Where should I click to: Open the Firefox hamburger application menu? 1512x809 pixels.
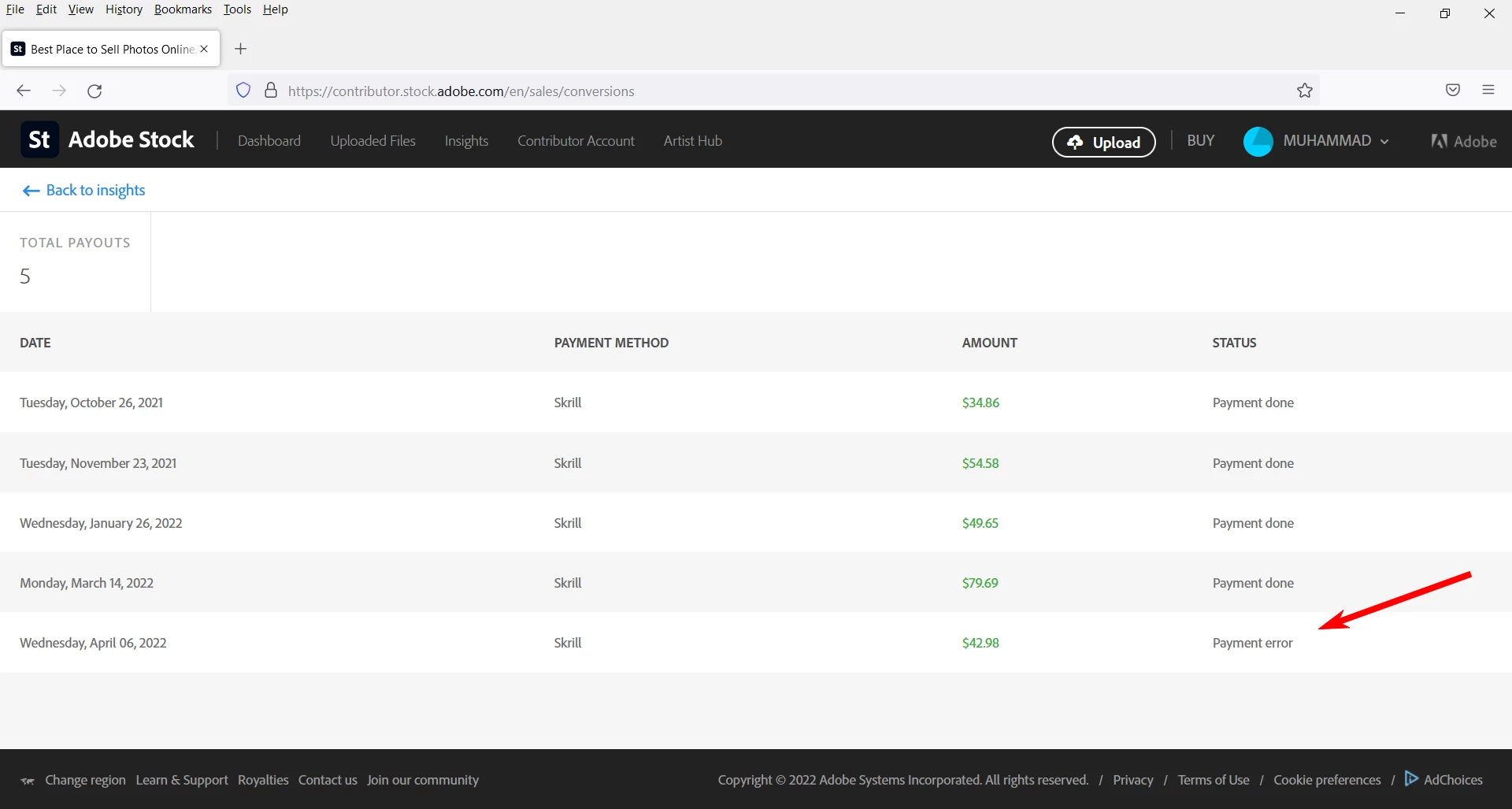[x=1488, y=90]
